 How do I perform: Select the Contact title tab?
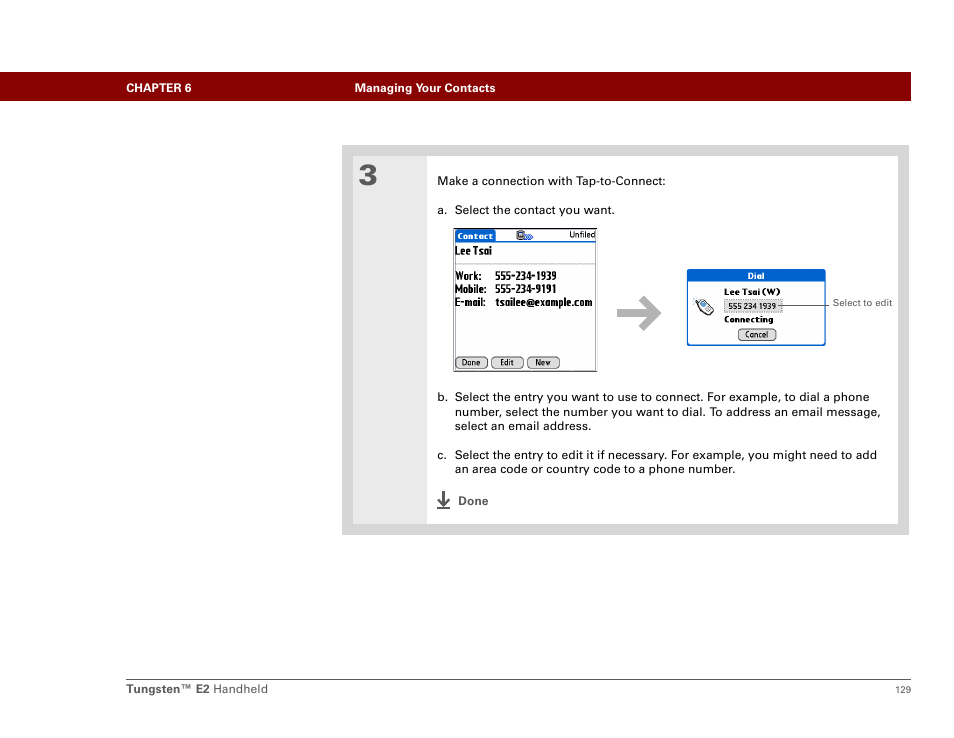click(475, 236)
